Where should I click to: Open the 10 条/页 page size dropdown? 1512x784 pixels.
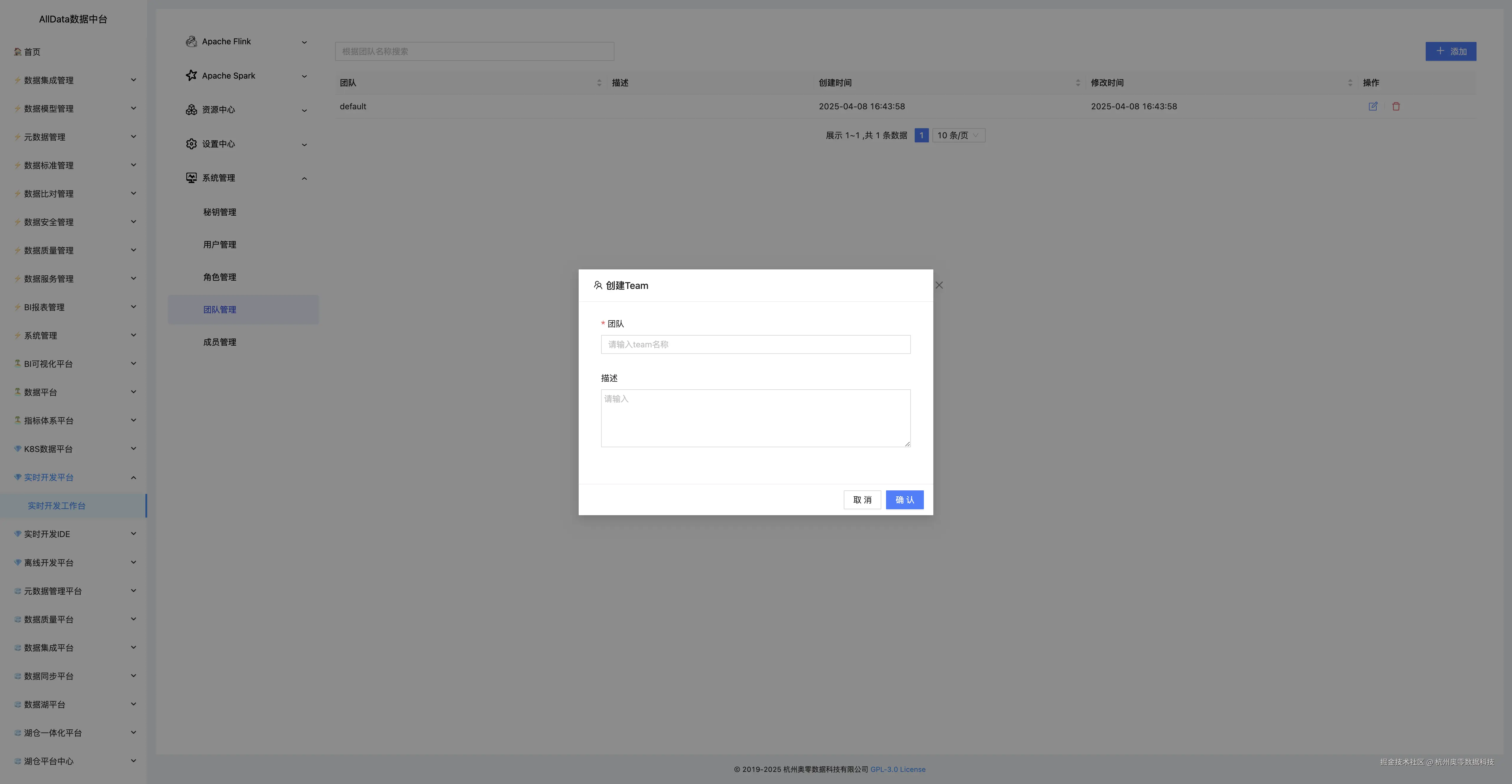click(958, 136)
